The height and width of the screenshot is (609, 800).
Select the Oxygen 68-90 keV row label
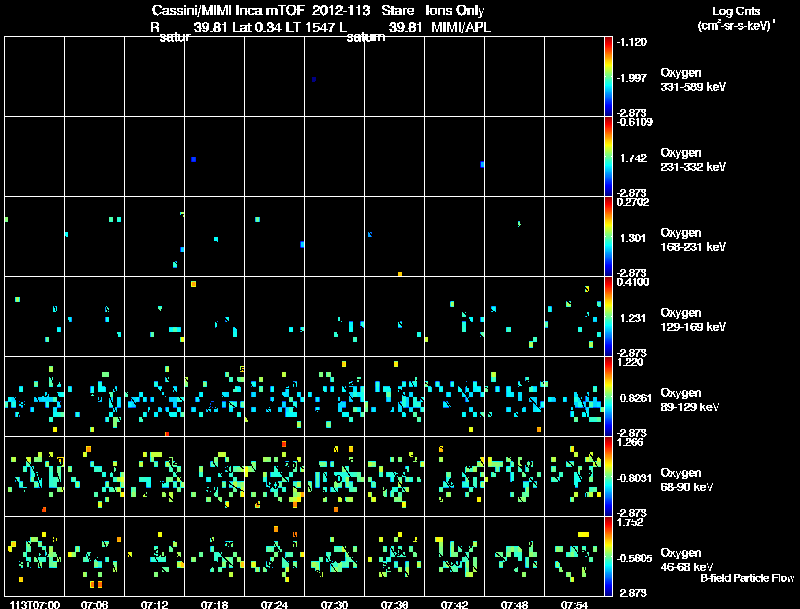(687, 480)
